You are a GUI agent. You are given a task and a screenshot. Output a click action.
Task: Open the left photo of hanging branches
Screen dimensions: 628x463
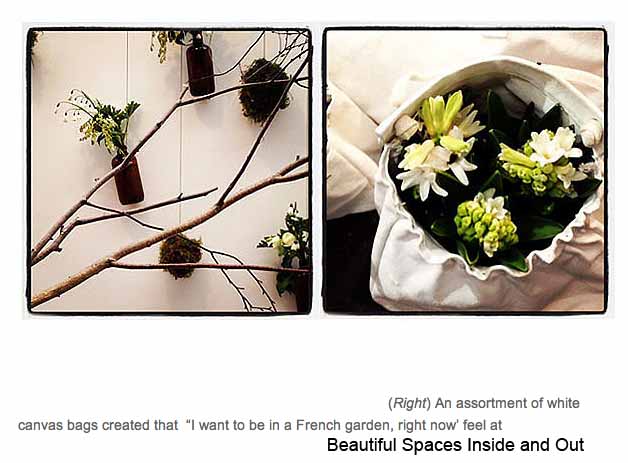(x=169, y=171)
